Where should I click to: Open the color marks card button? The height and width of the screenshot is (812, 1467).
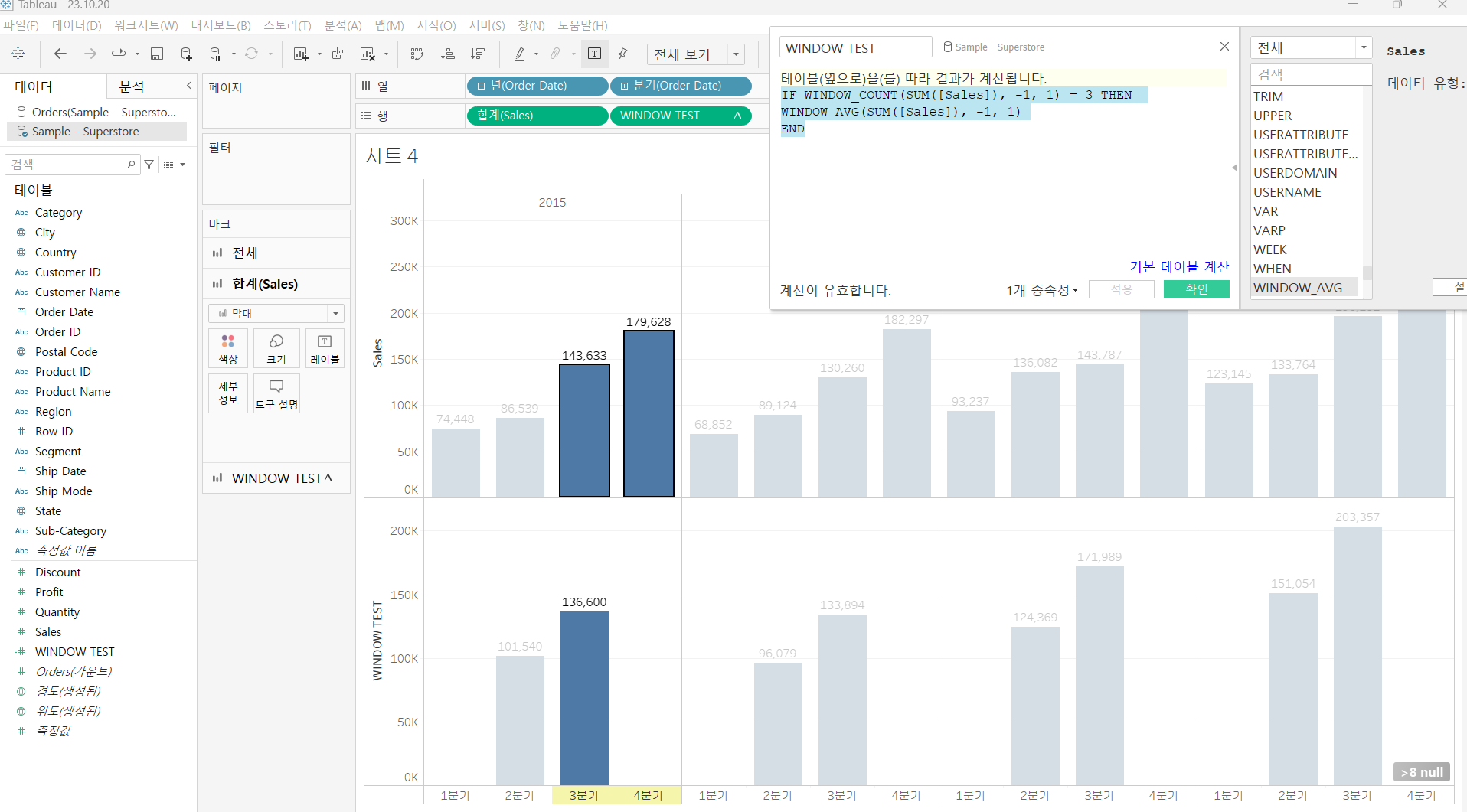pyautogui.click(x=228, y=348)
